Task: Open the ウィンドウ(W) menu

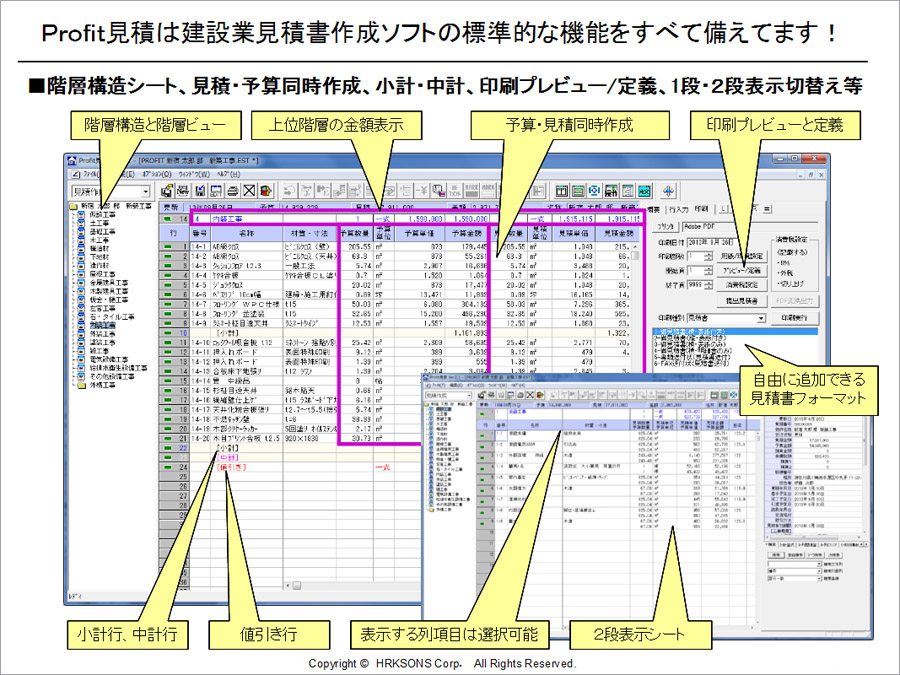Action: (194, 174)
